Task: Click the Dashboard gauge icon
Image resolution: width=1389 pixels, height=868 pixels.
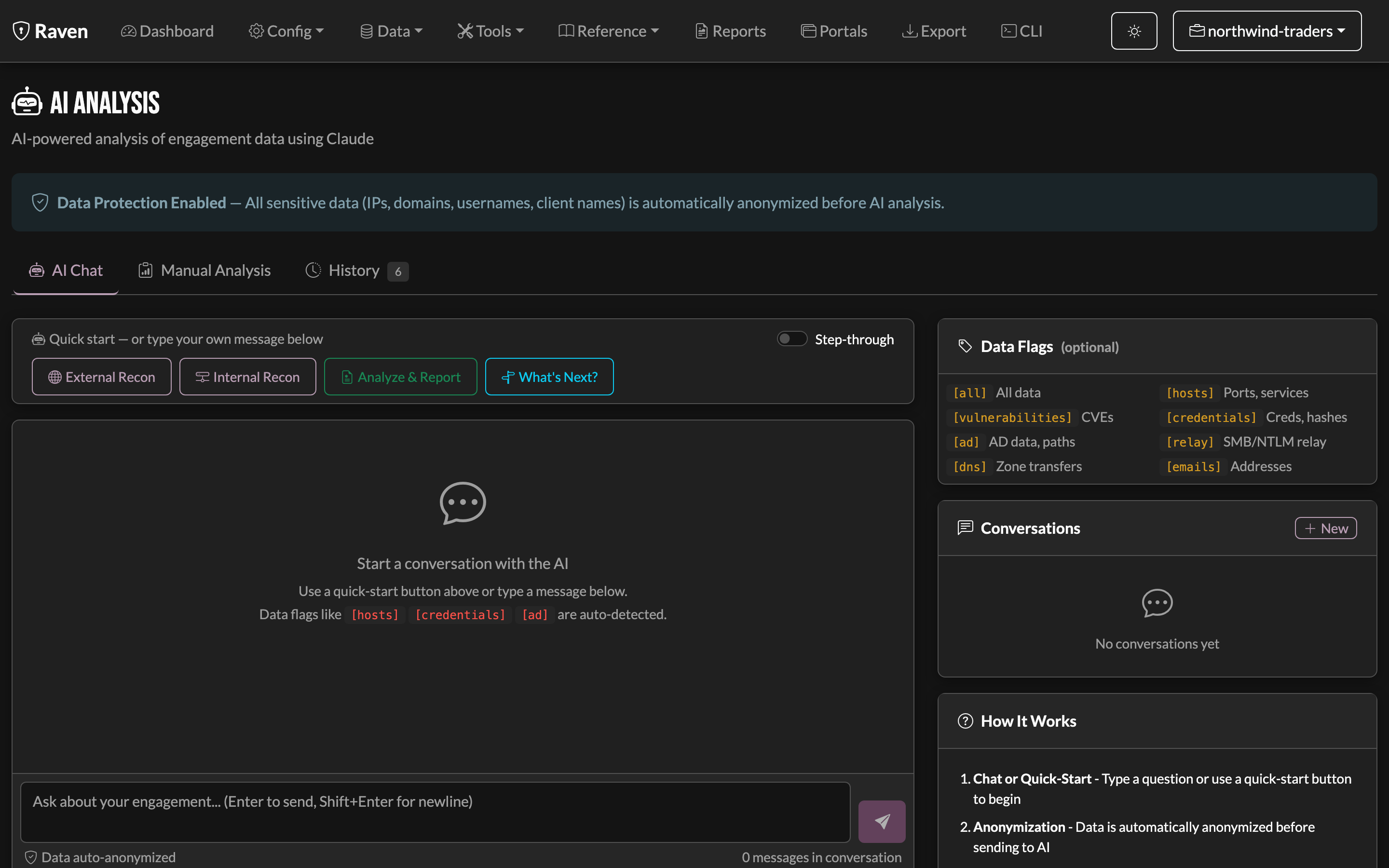Action: tap(129, 31)
